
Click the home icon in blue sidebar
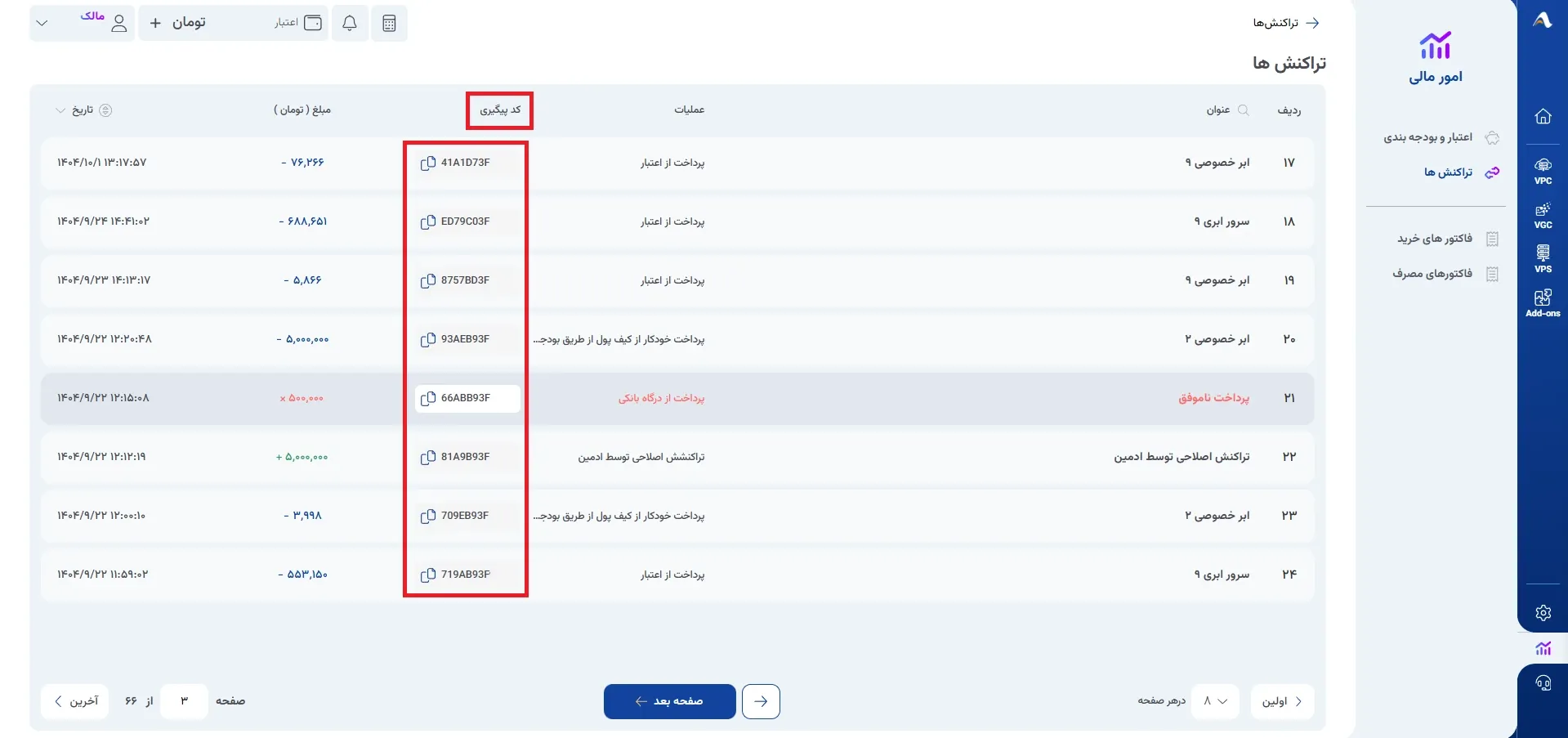coord(1543,116)
